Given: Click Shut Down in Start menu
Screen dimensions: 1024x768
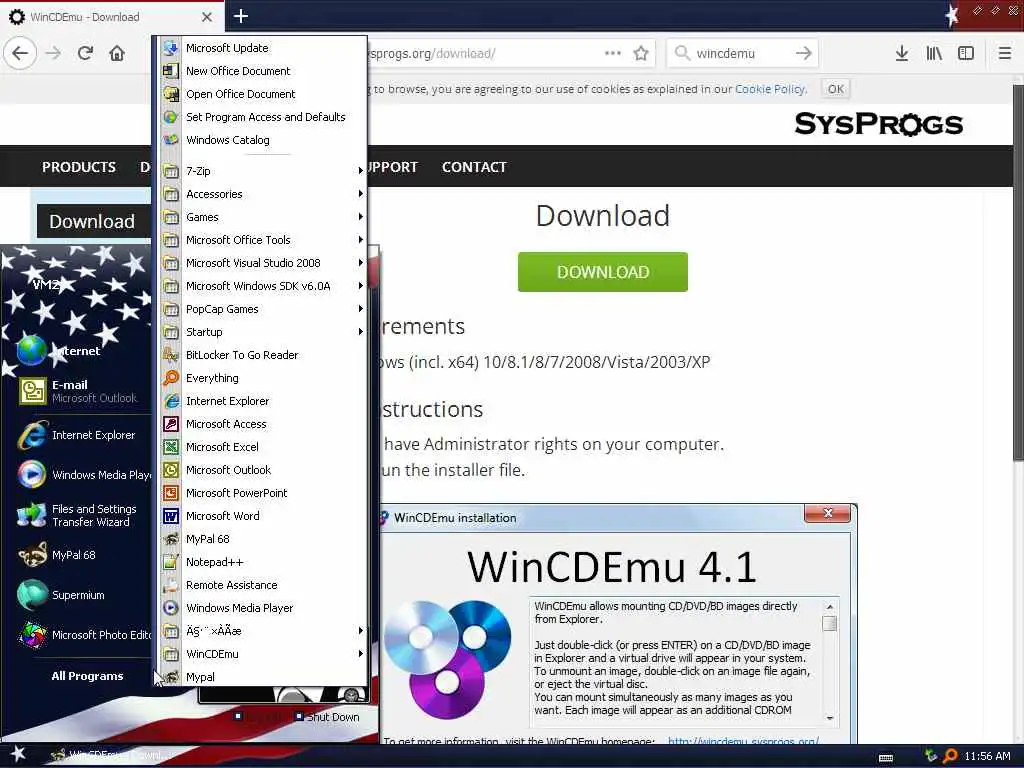Looking at the screenshot, I should tap(327, 716).
